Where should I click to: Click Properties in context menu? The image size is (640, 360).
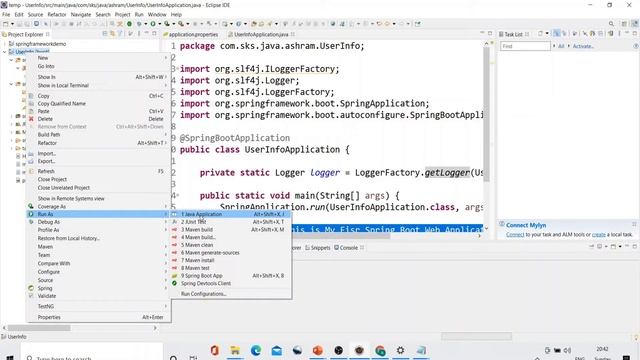(98, 317)
